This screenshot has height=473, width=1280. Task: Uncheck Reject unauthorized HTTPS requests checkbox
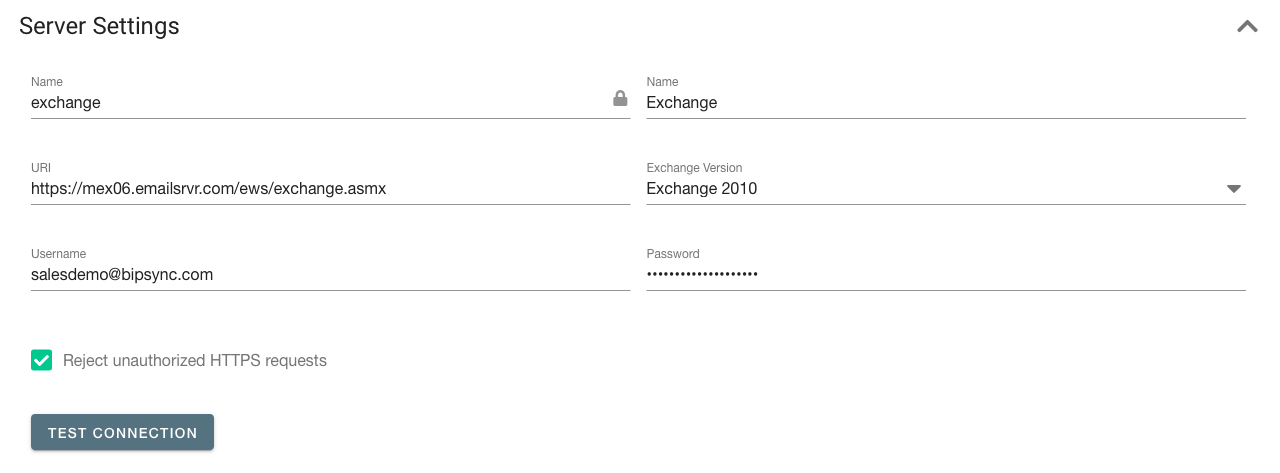point(41,360)
